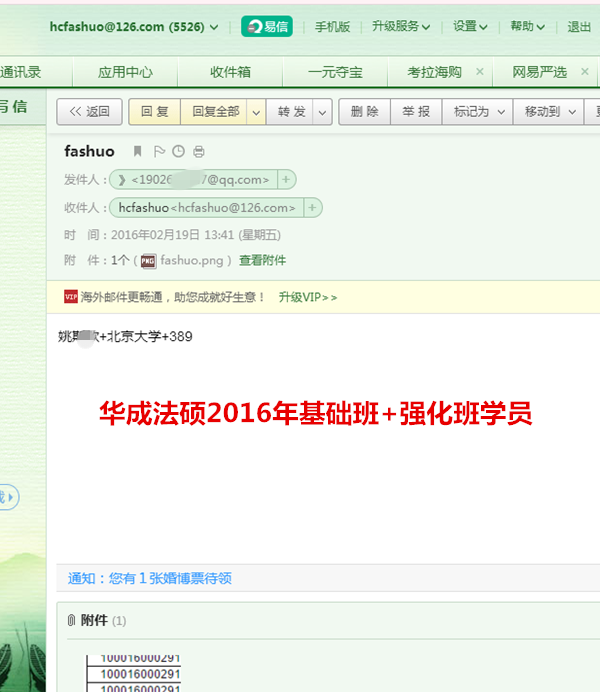Switch to the 收件箱 tab
This screenshot has width=600, height=692.
click(x=230, y=72)
